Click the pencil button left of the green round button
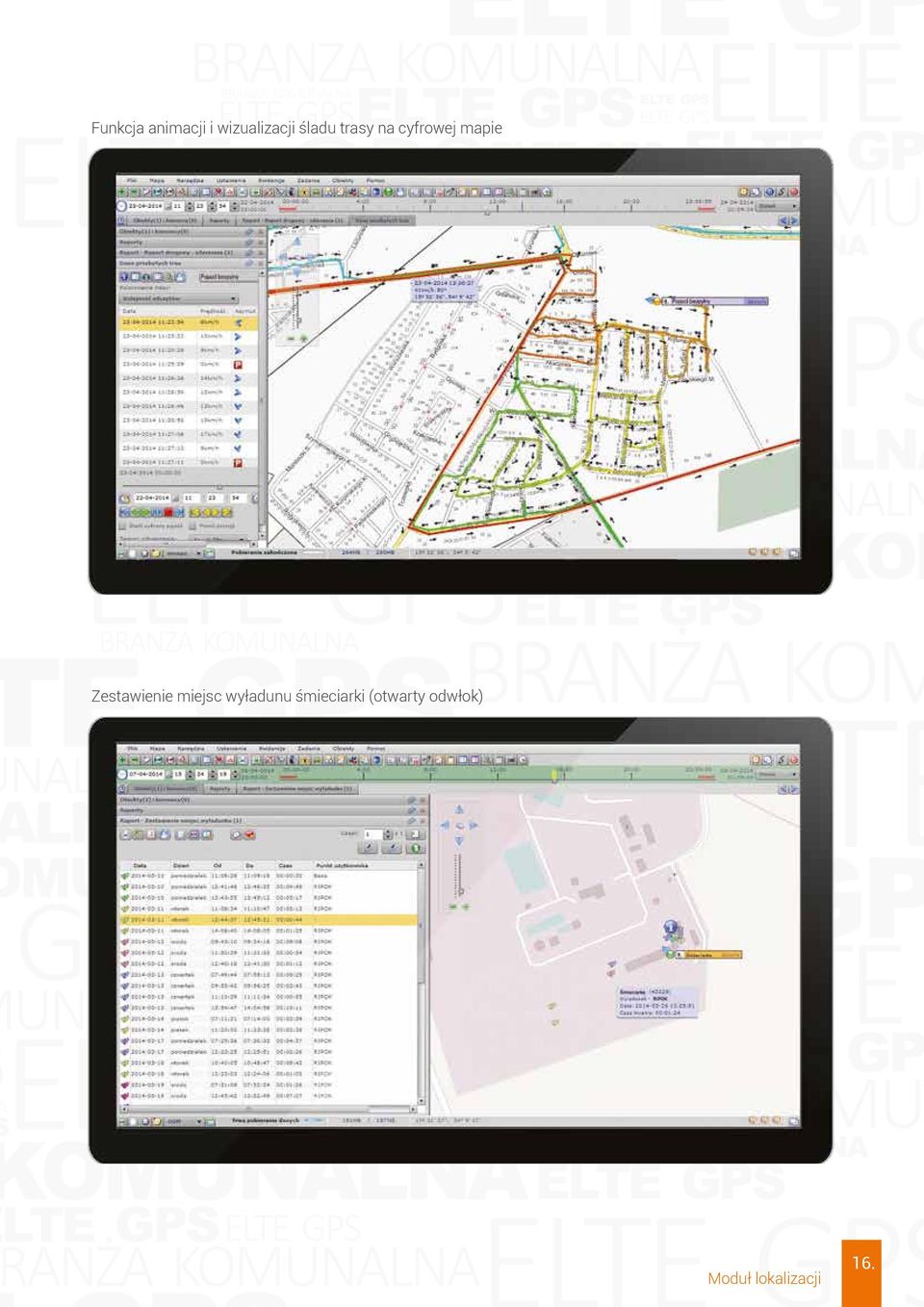Screen dimensions: 924x1307 (x=392, y=848)
